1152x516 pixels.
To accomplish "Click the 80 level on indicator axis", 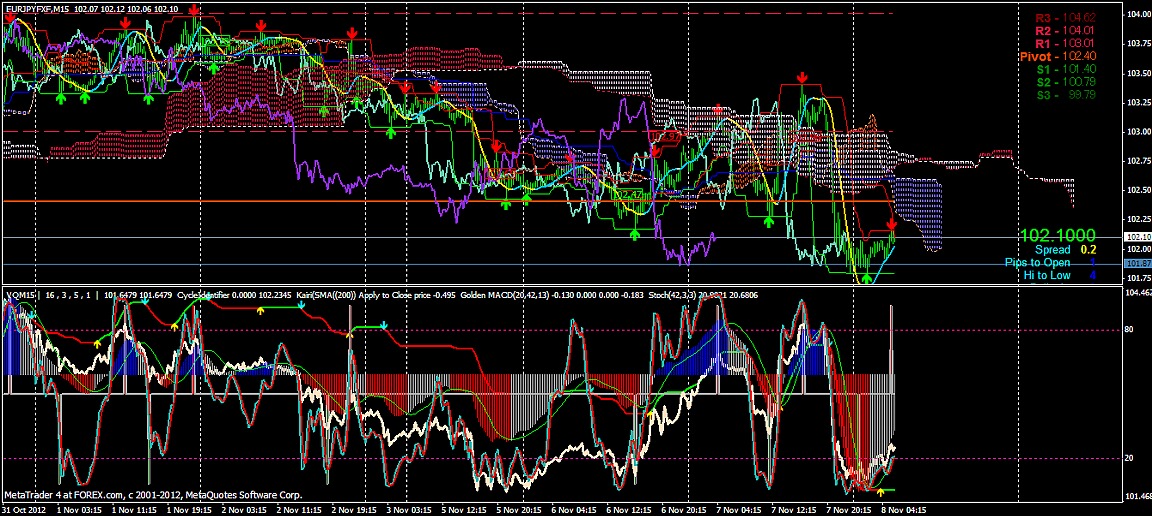I will click(1128, 331).
